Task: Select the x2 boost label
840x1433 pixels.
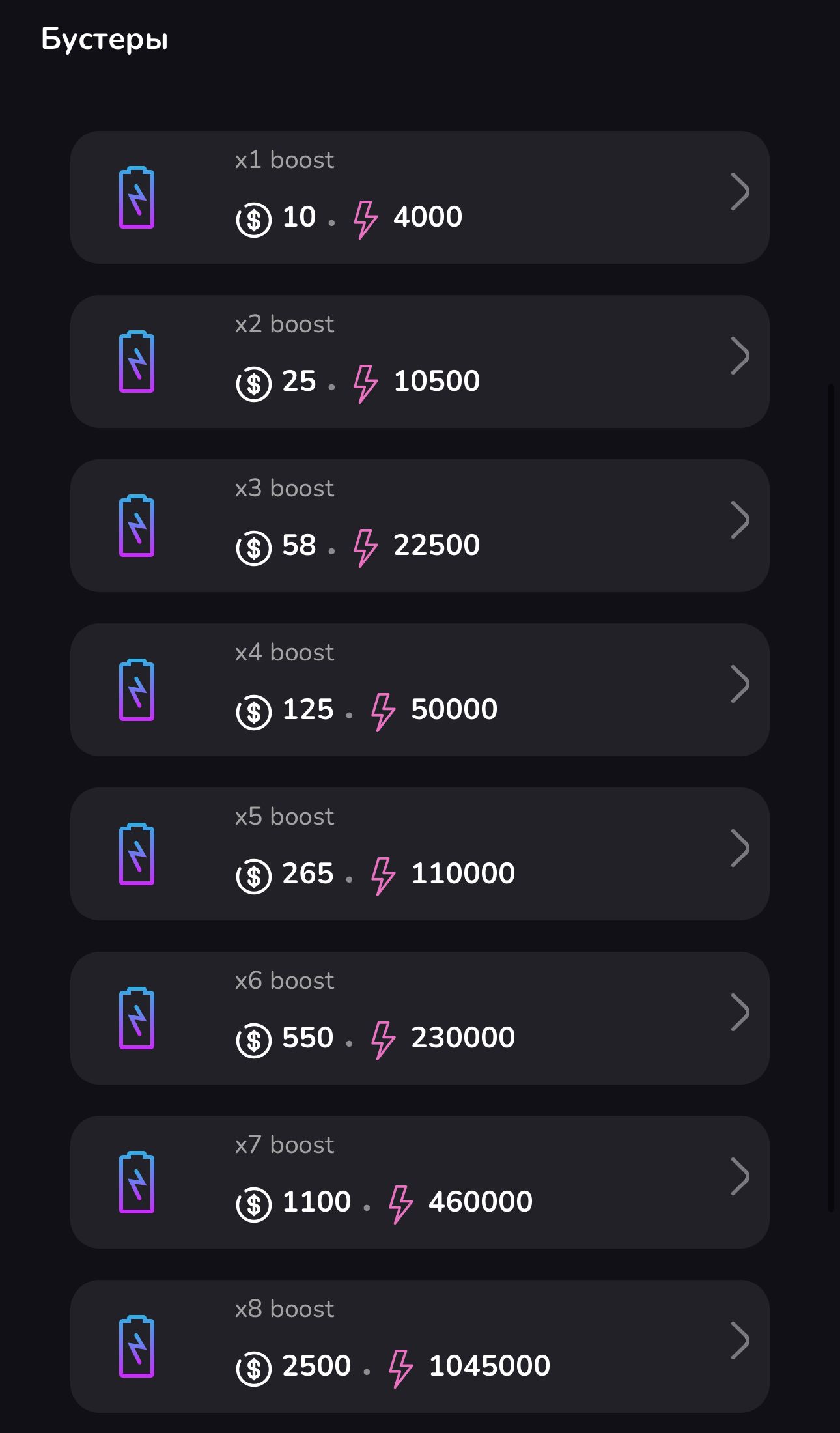Action: (x=285, y=324)
